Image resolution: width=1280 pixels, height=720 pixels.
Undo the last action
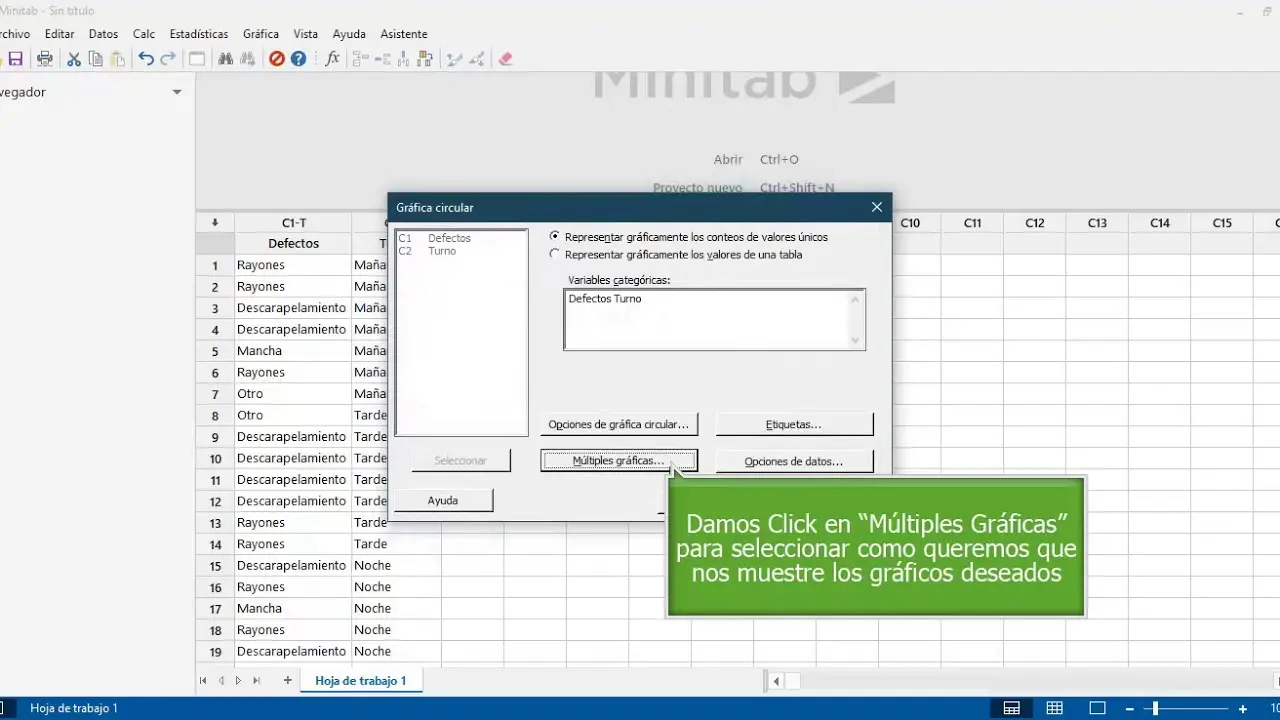pyautogui.click(x=146, y=58)
